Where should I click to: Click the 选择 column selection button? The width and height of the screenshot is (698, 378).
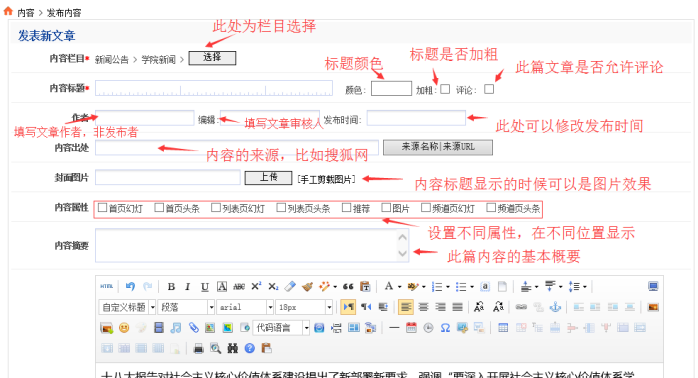(x=212, y=58)
